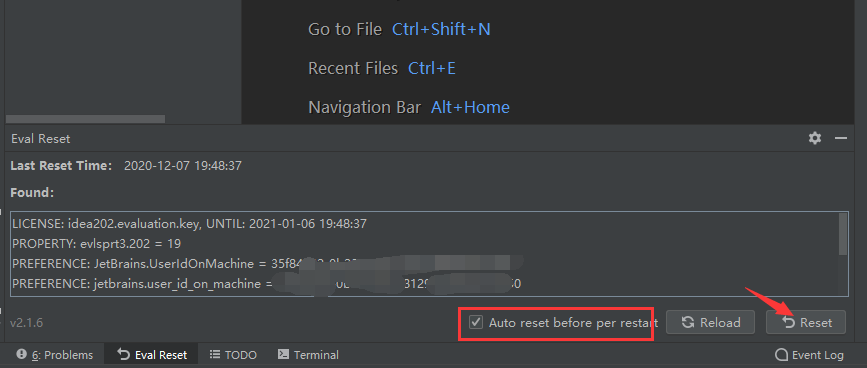867x368 pixels.
Task: Click the Eval Reset tab undo icon
Action: pos(124,354)
